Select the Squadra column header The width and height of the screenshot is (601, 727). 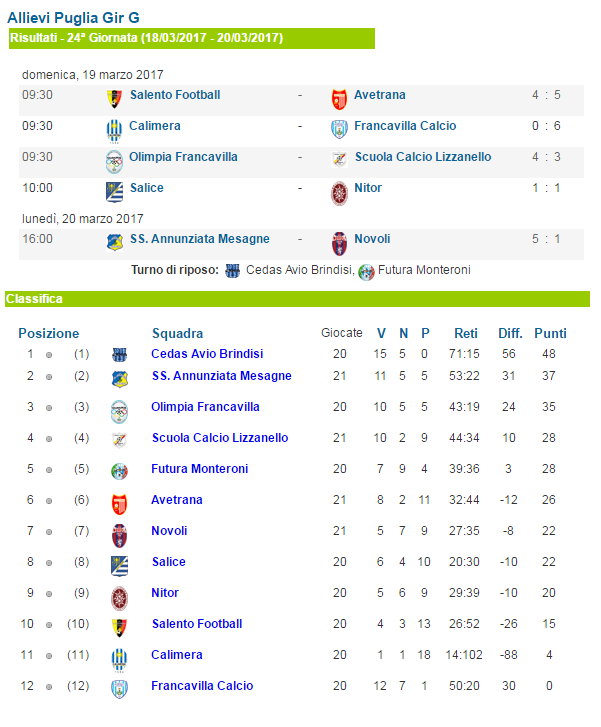178,333
